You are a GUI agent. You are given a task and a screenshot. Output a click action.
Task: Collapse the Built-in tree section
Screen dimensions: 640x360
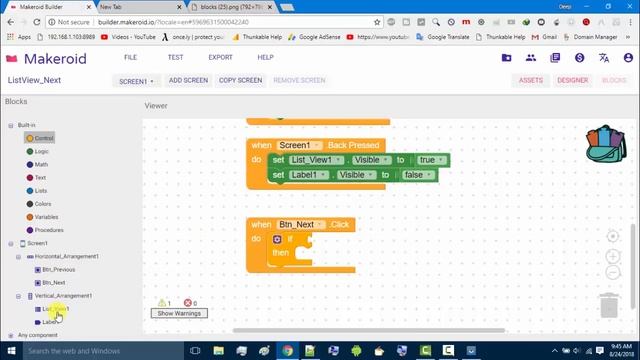tap(11, 125)
